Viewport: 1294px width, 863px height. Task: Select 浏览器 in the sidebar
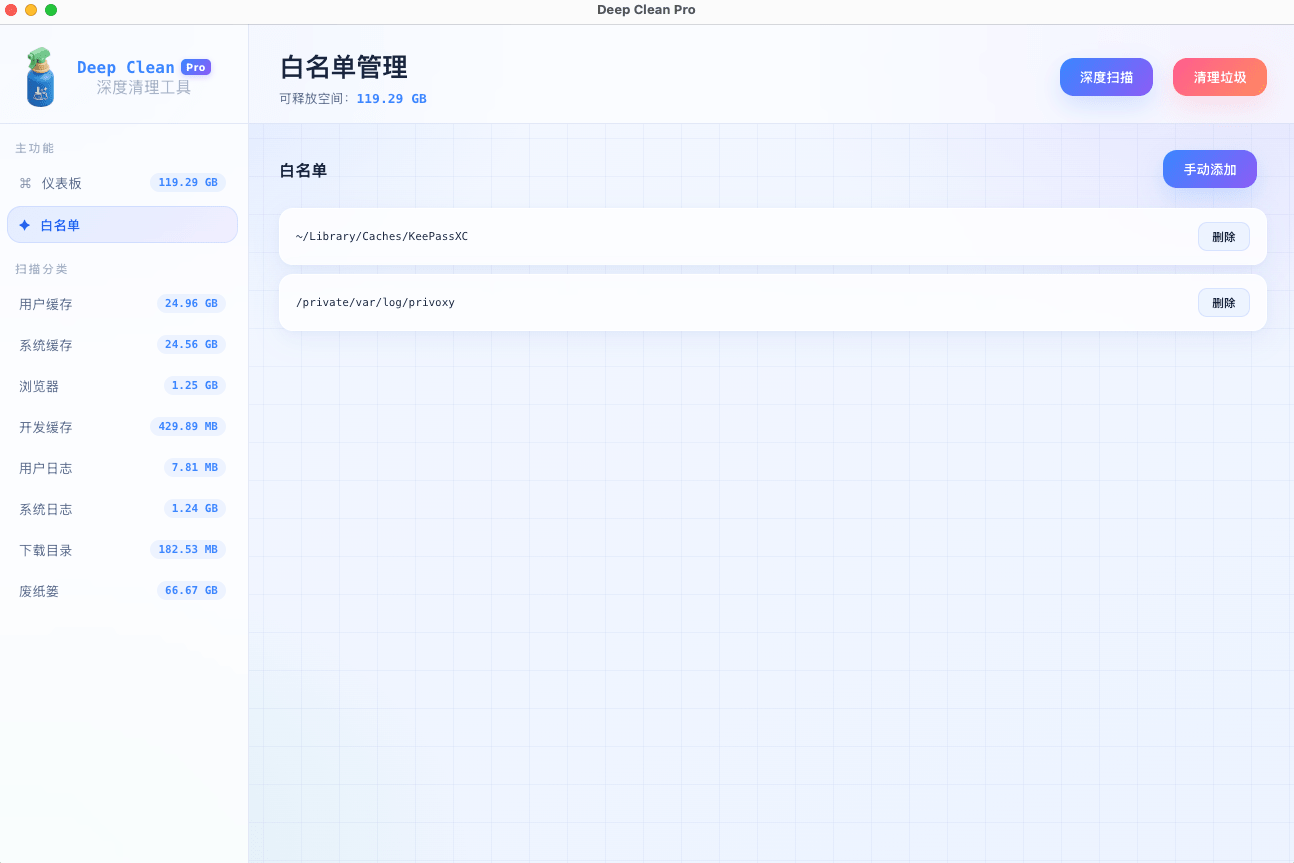(122, 386)
